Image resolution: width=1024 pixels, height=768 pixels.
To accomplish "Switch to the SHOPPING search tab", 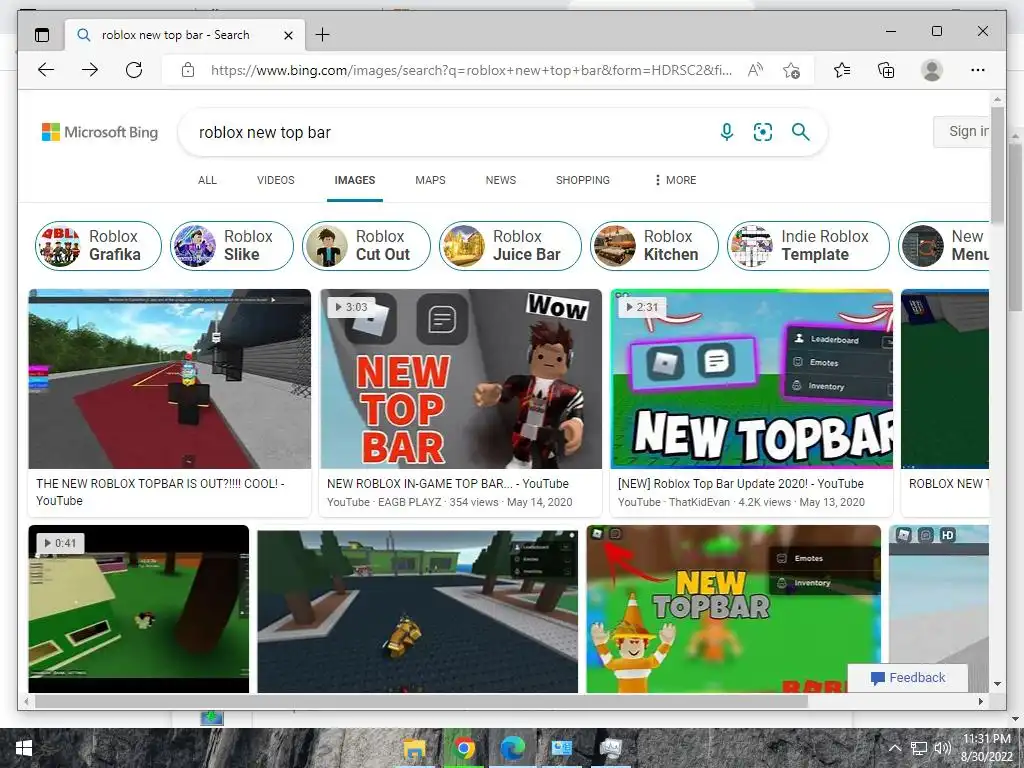I will tap(583, 180).
